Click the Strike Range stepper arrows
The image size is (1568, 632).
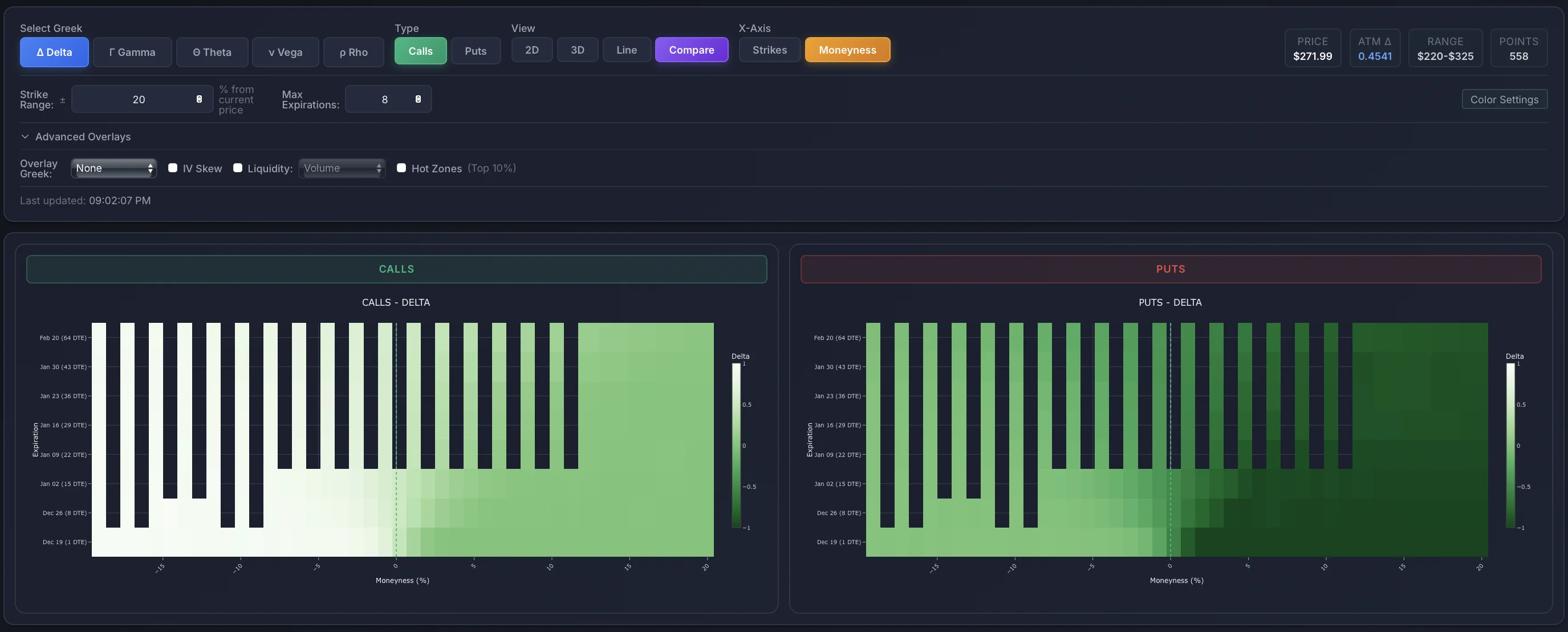199,99
